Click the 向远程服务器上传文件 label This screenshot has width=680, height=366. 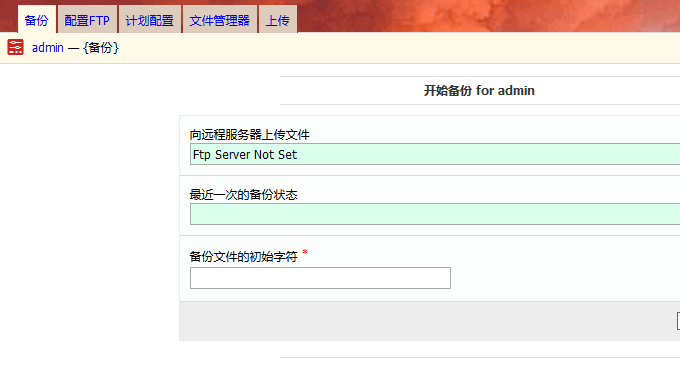[249, 135]
